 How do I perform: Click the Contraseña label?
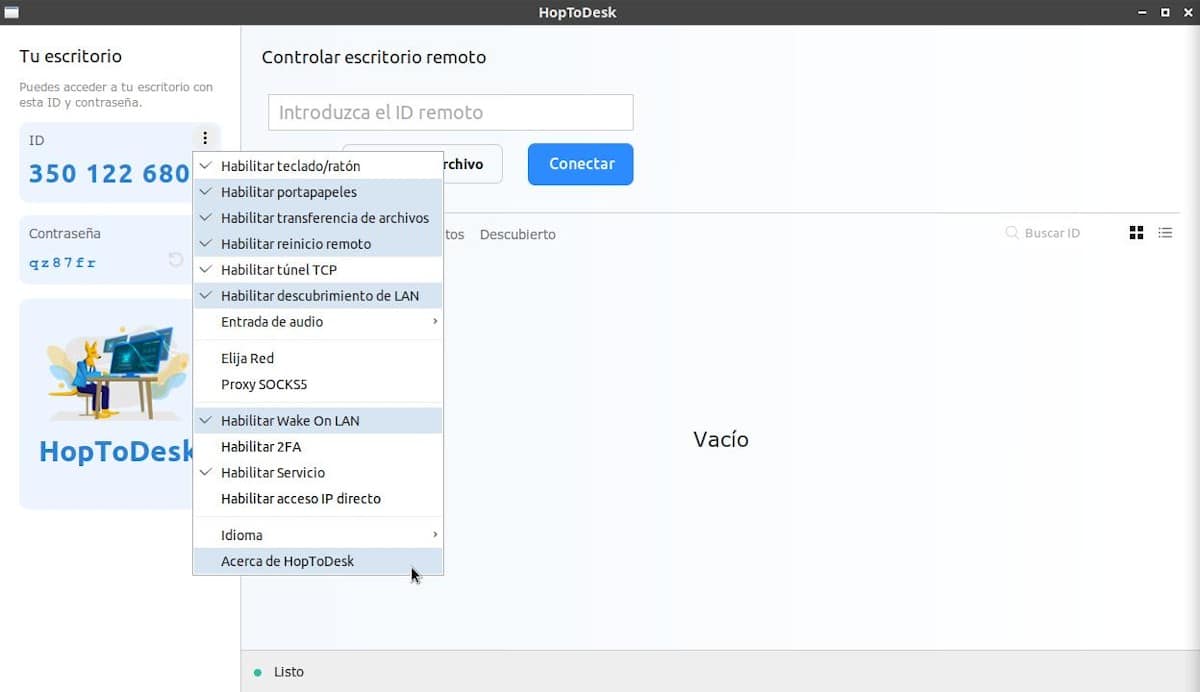point(64,233)
